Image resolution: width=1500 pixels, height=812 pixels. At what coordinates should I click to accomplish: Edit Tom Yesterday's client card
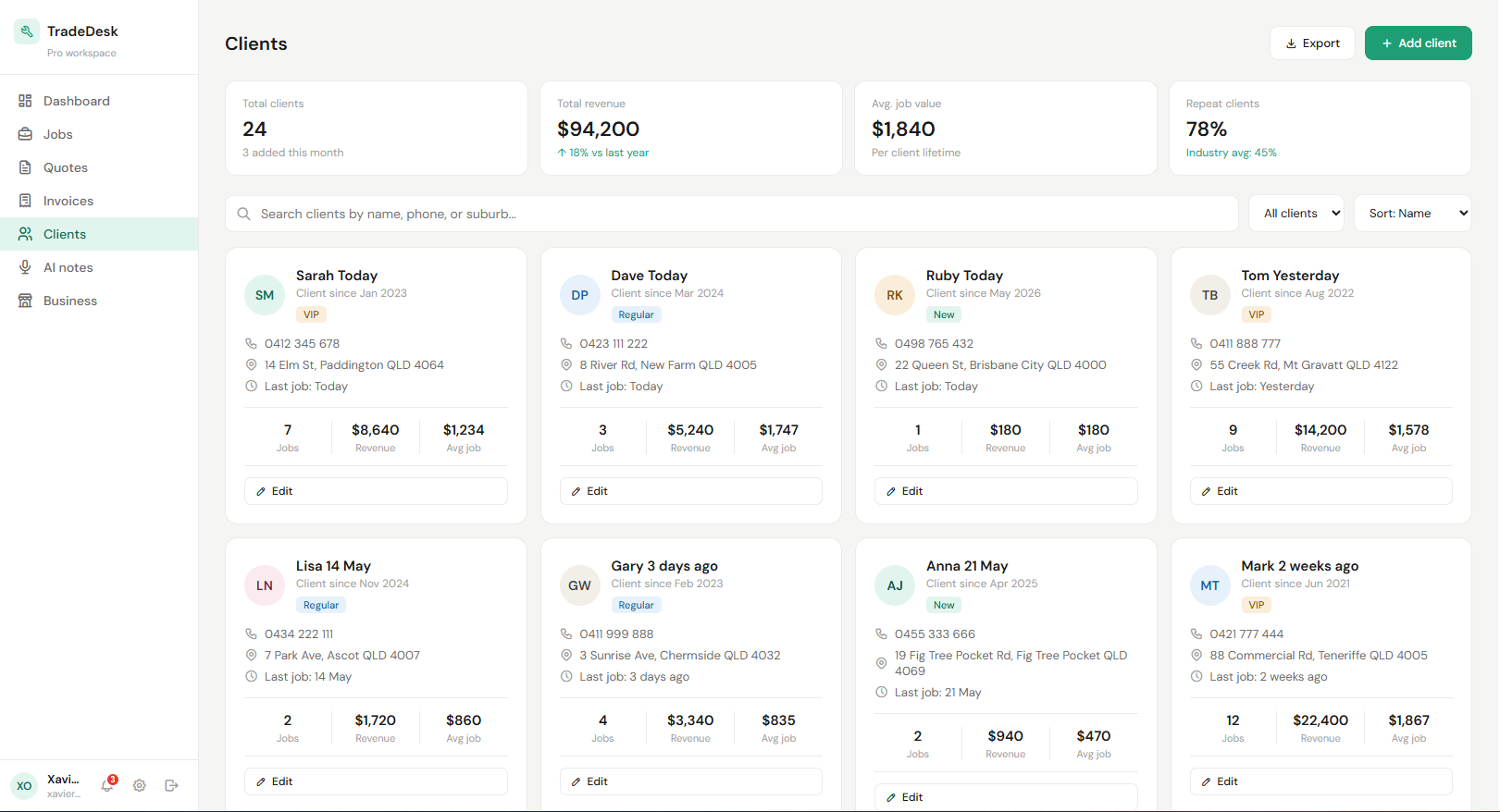click(x=1320, y=491)
